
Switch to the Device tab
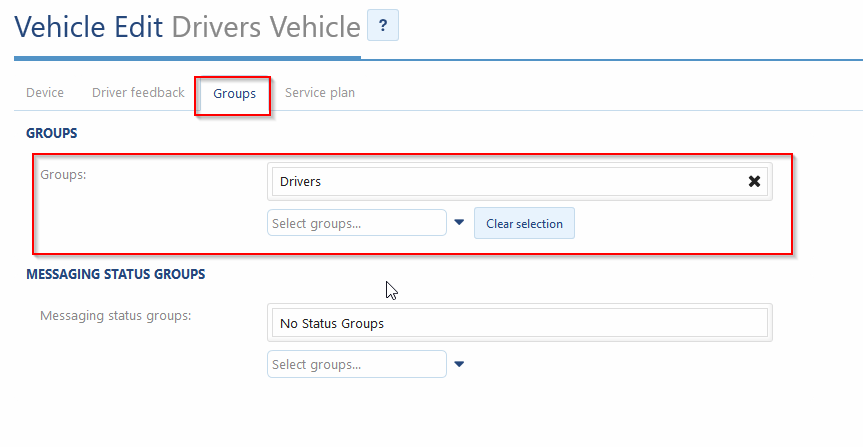pos(45,93)
